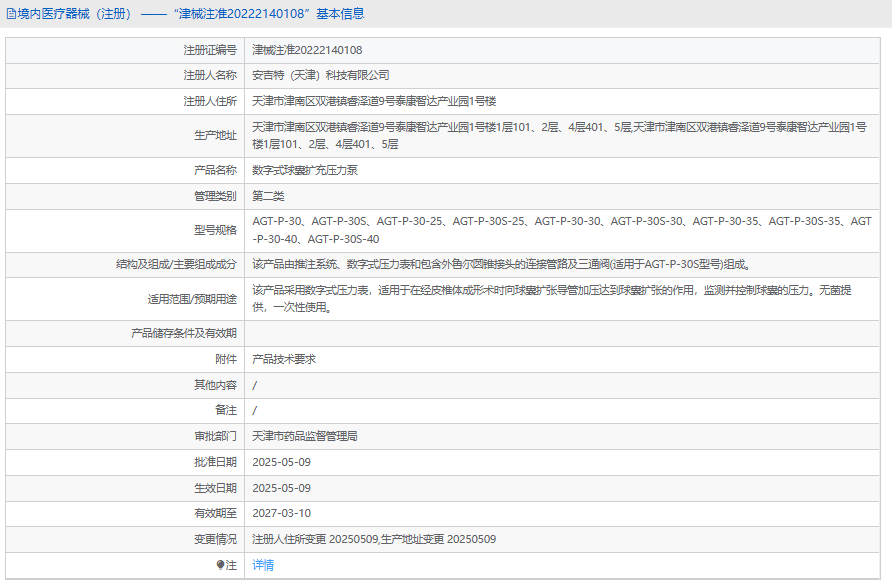Click the bulb icon next to 注

(x=221, y=565)
